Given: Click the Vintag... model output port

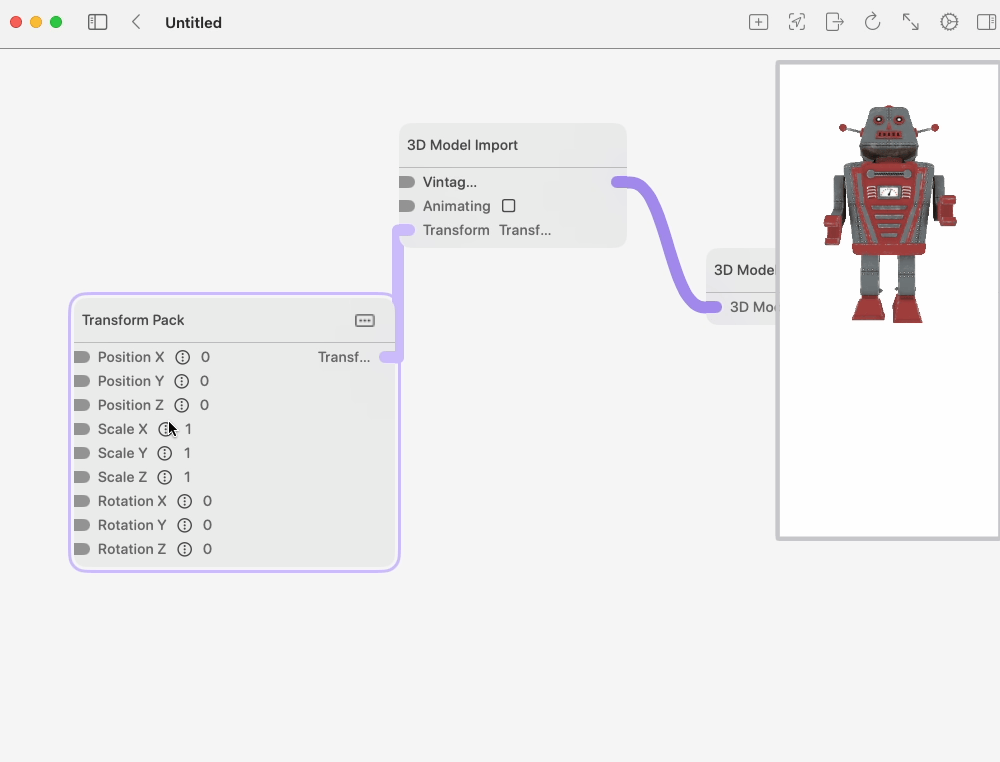Looking at the screenshot, I should 619,182.
